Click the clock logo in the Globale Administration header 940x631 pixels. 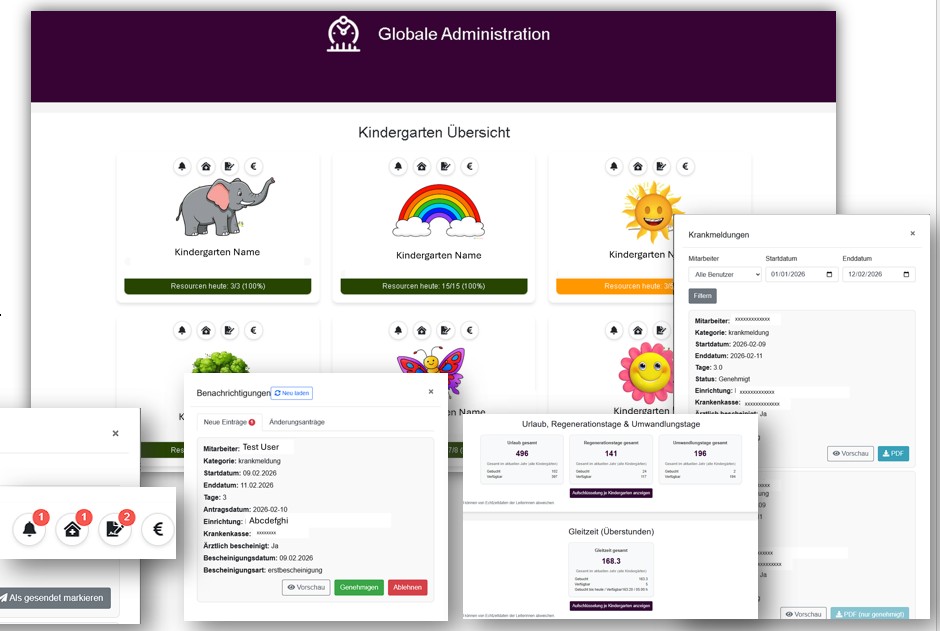[x=343, y=35]
